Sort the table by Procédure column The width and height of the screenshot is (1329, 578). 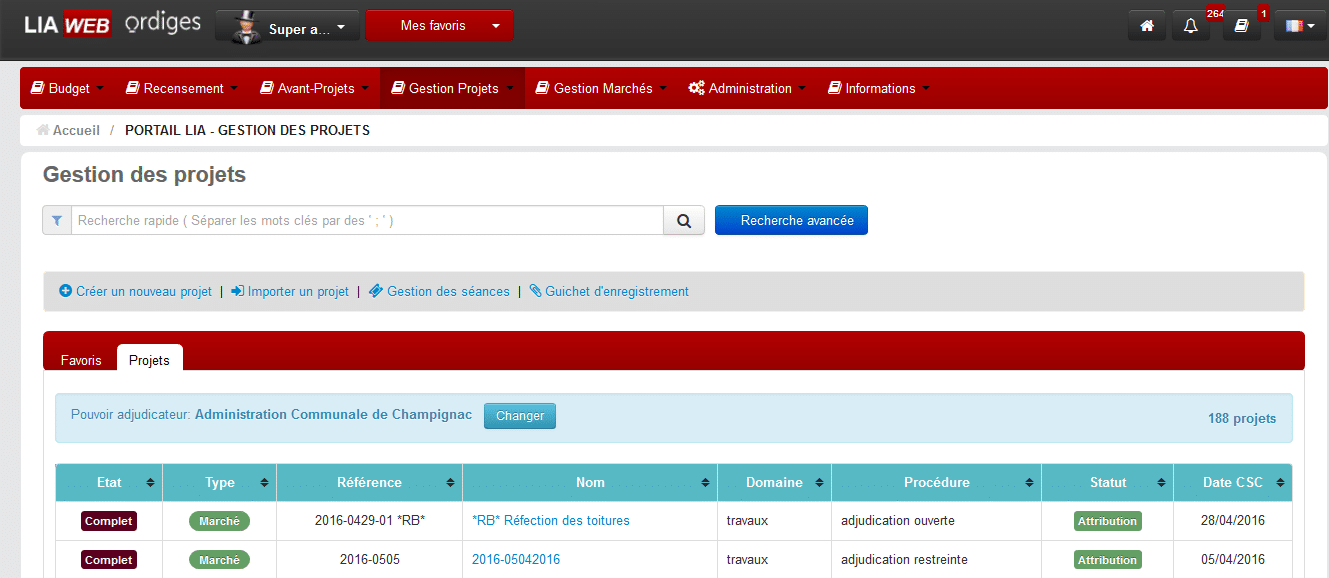[936, 482]
